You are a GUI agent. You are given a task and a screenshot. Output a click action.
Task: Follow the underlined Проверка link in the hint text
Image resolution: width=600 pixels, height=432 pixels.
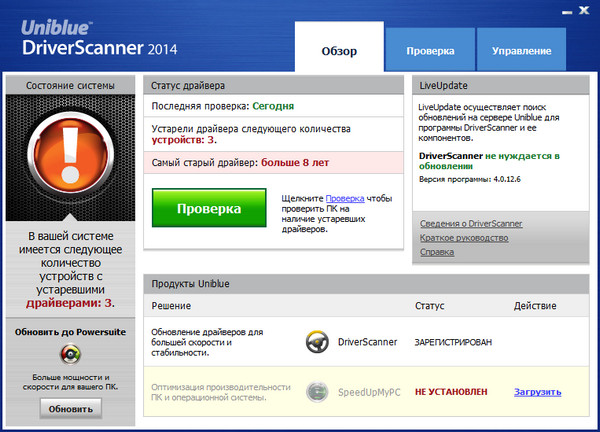pos(344,199)
